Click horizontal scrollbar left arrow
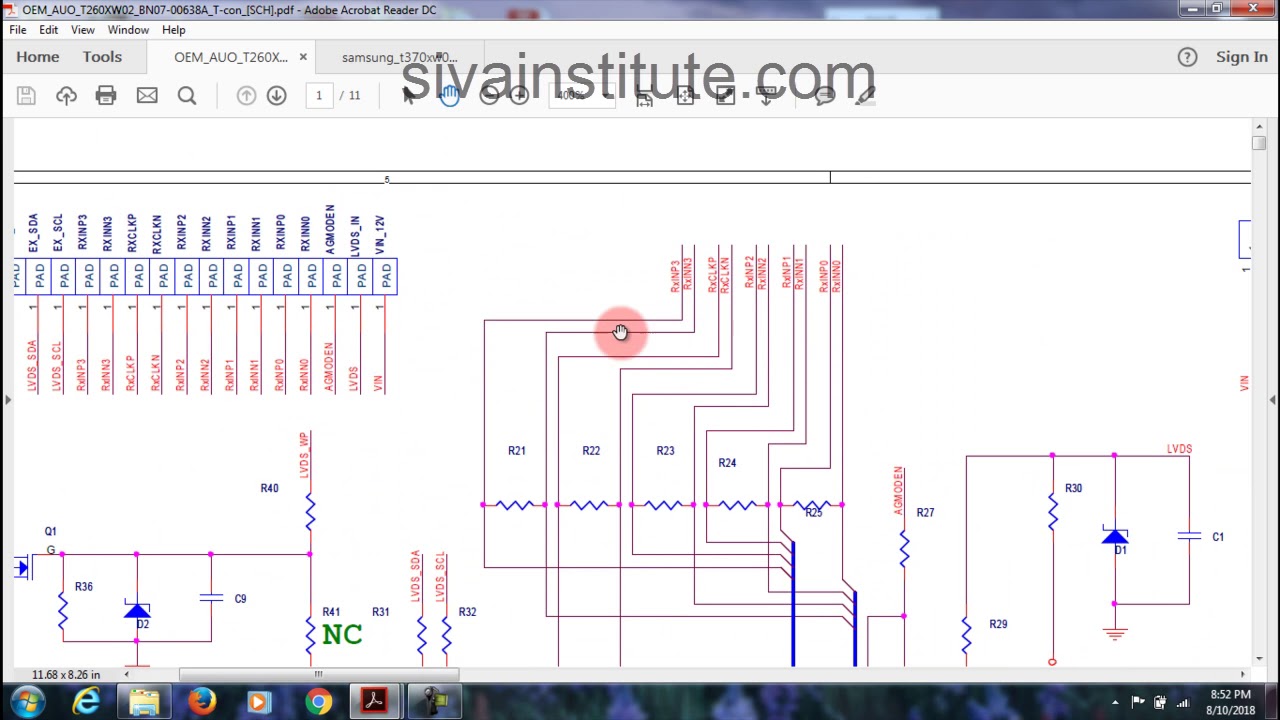Screen dimensions: 1280x720 (x=126, y=675)
